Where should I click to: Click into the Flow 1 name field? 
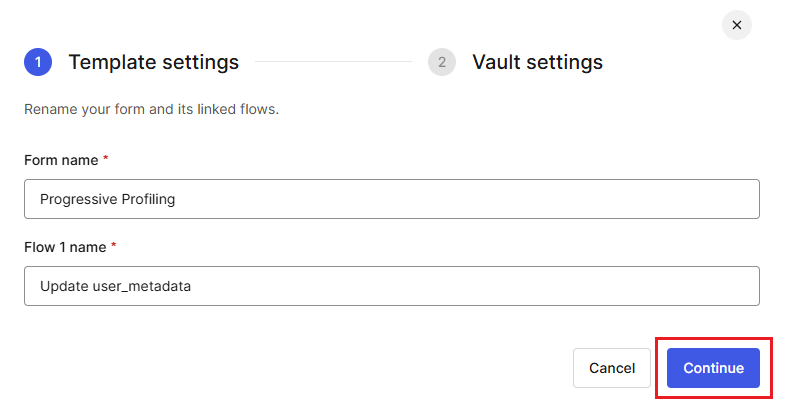(391, 286)
